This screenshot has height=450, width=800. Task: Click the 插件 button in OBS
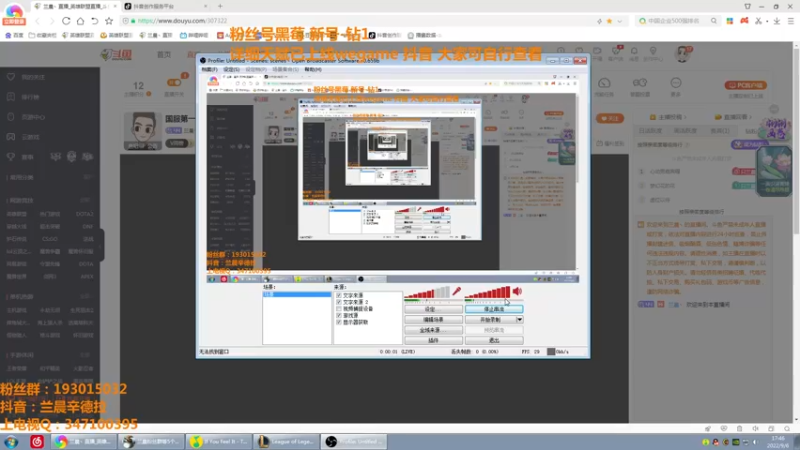[x=433, y=340]
